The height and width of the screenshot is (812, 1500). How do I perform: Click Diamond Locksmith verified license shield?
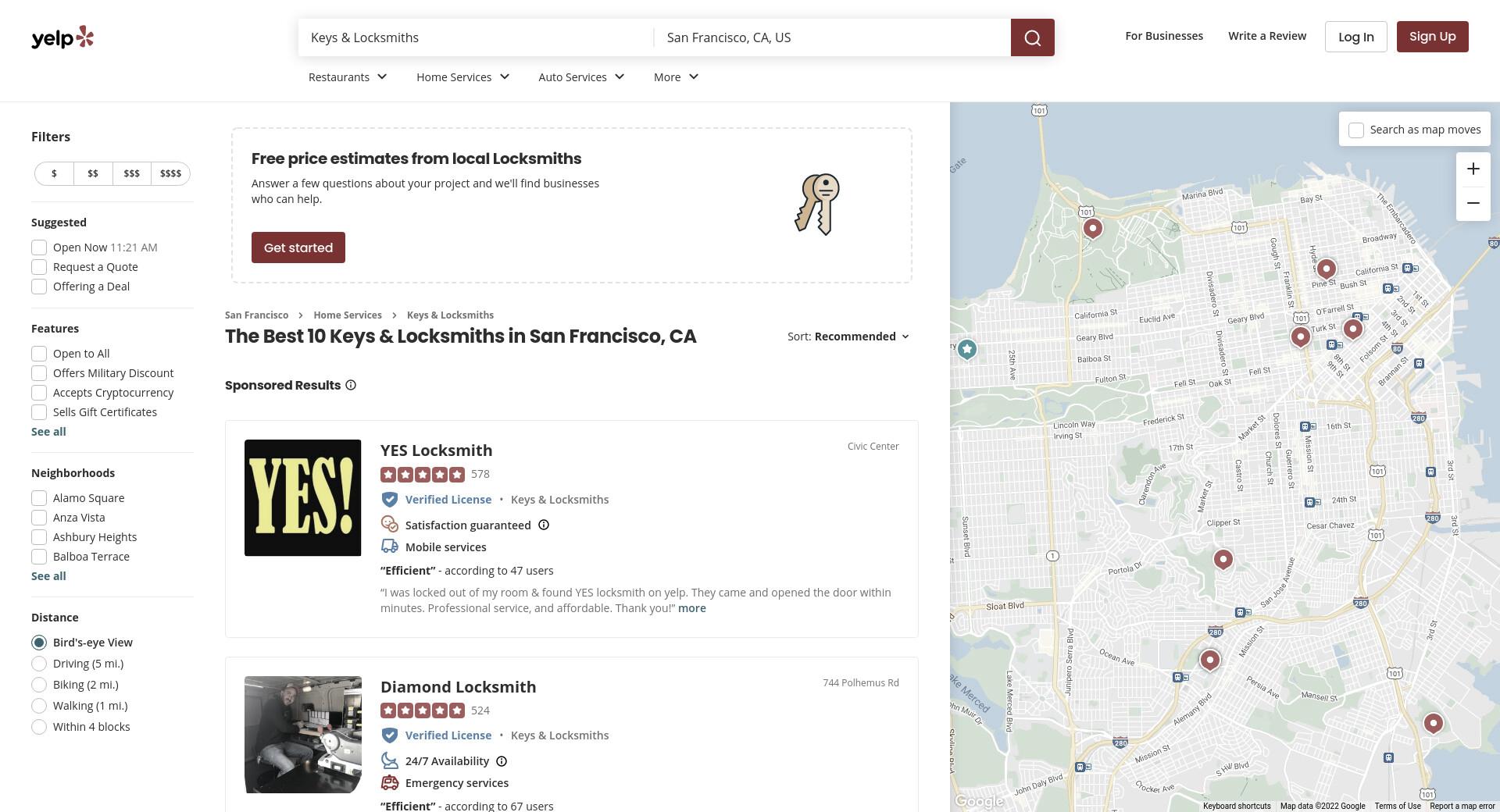click(x=389, y=735)
